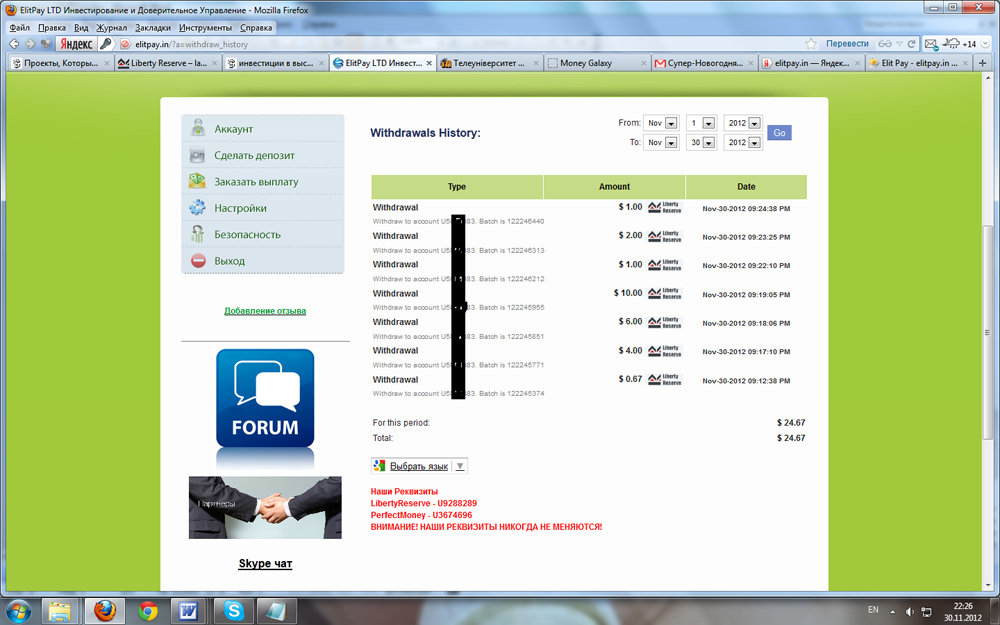
Task: Click the money icon beside Заказать выплату
Action: (198, 182)
